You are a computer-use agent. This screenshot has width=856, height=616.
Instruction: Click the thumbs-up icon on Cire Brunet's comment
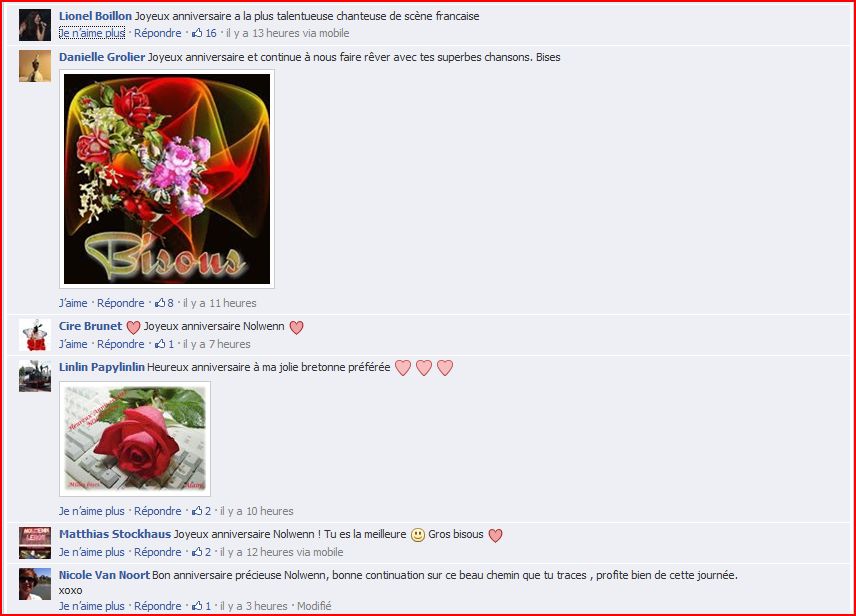coord(160,343)
